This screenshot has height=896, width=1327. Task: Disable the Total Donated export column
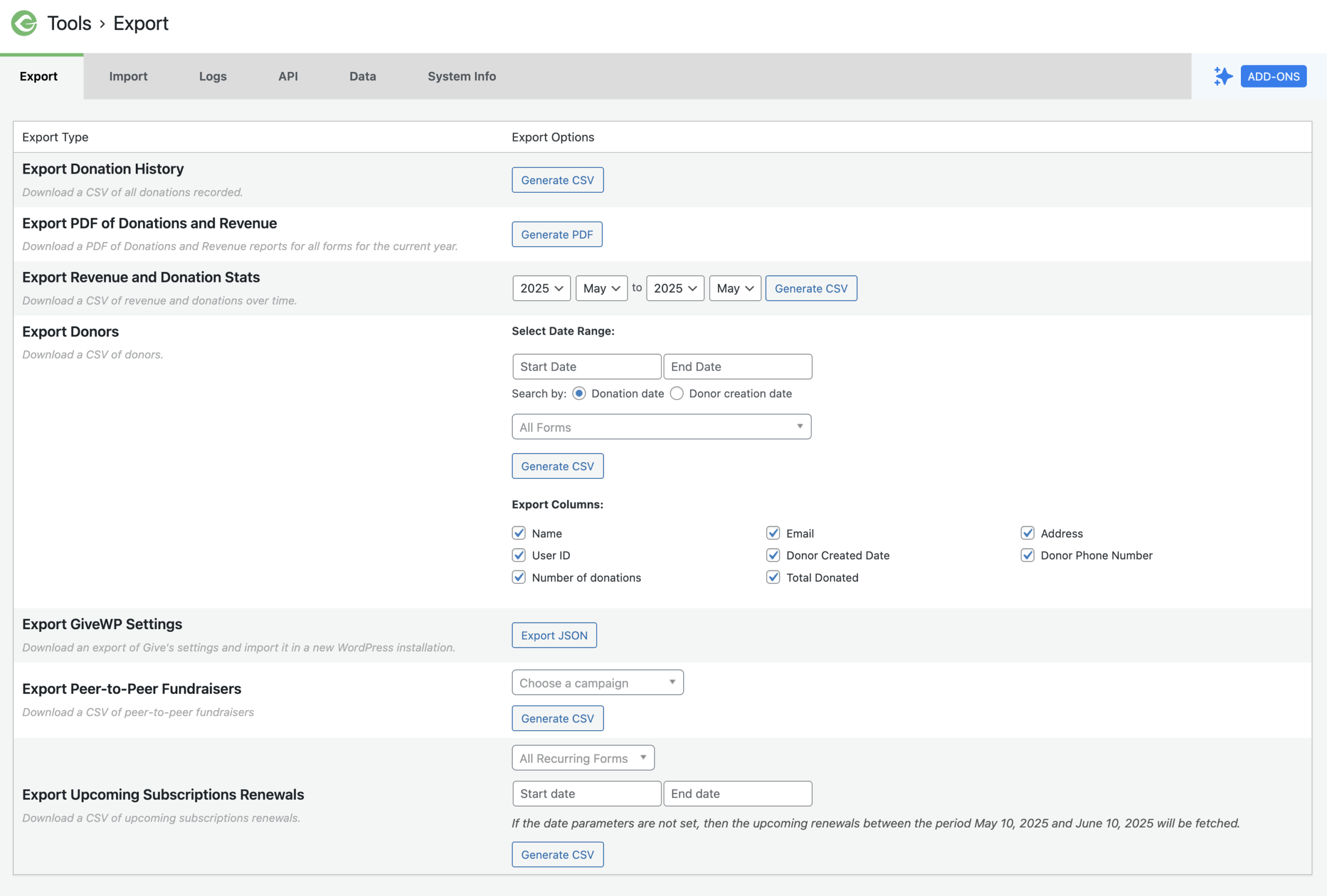[773, 577]
